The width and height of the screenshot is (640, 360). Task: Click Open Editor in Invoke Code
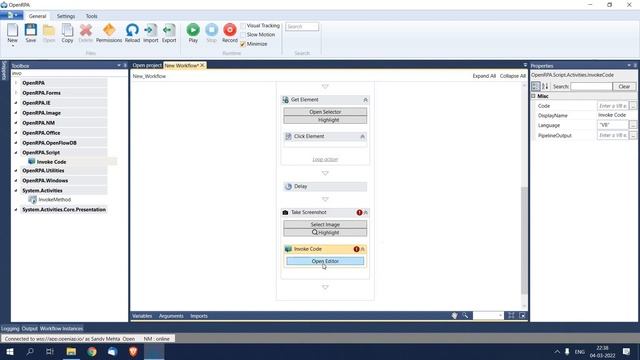click(325, 261)
